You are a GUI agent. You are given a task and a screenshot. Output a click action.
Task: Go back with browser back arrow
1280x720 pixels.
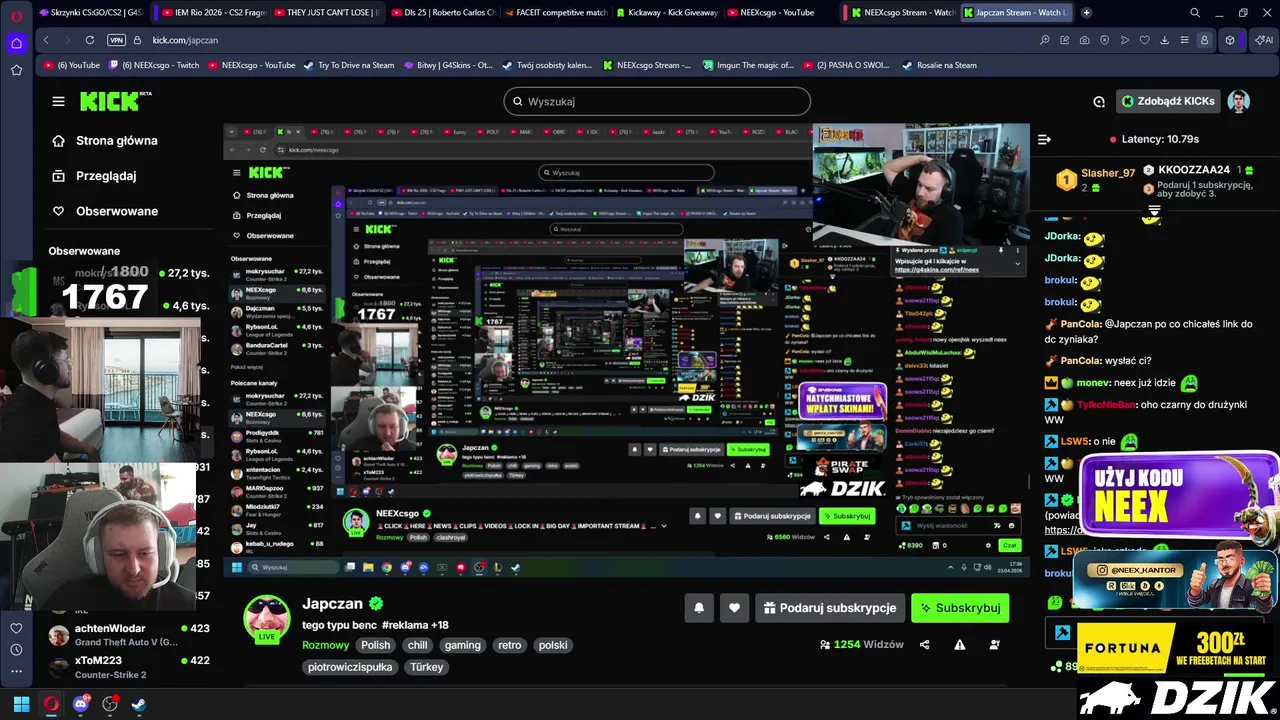point(46,40)
